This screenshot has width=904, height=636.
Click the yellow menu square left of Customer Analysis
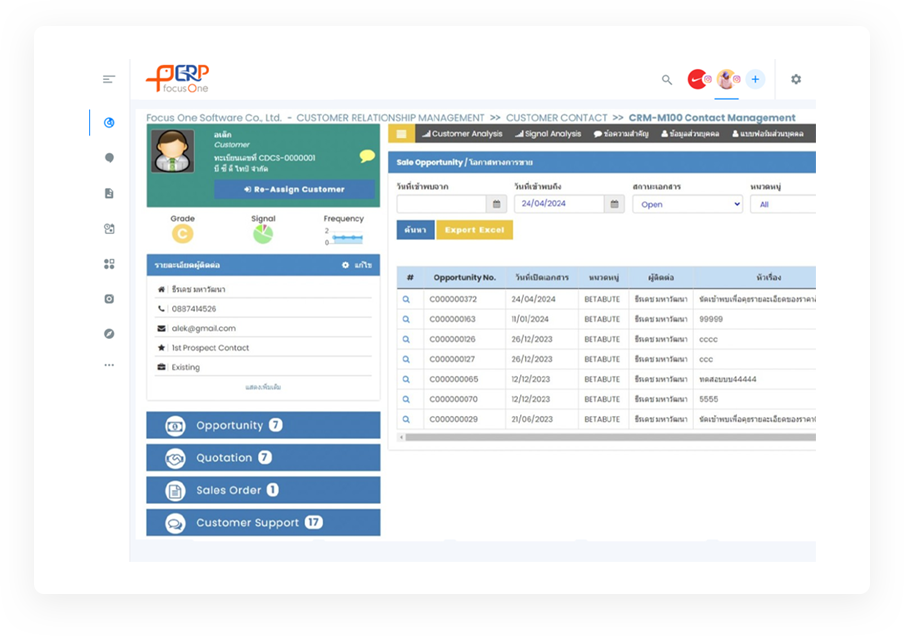click(401, 134)
